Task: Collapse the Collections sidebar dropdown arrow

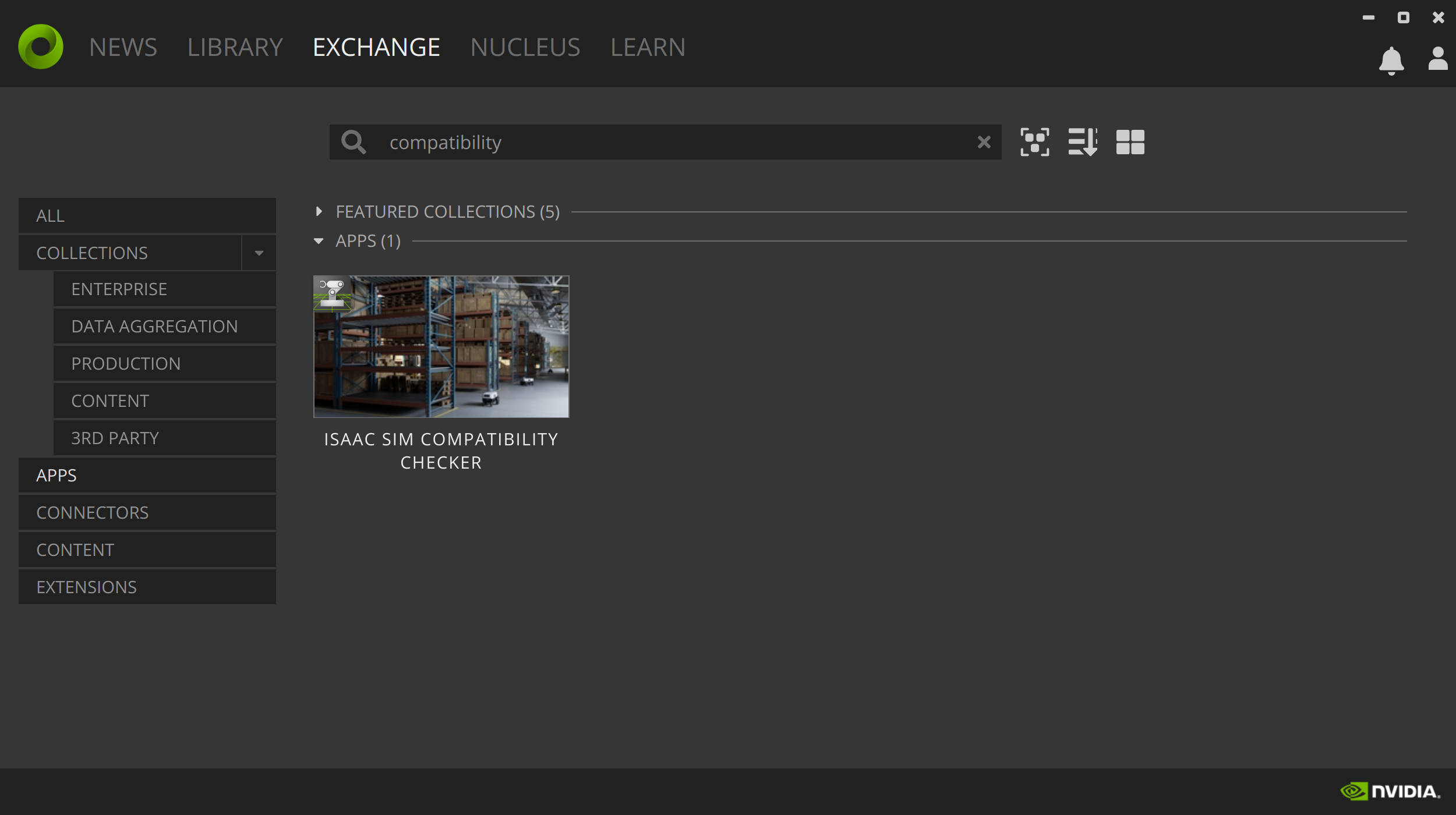Action: click(x=259, y=253)
